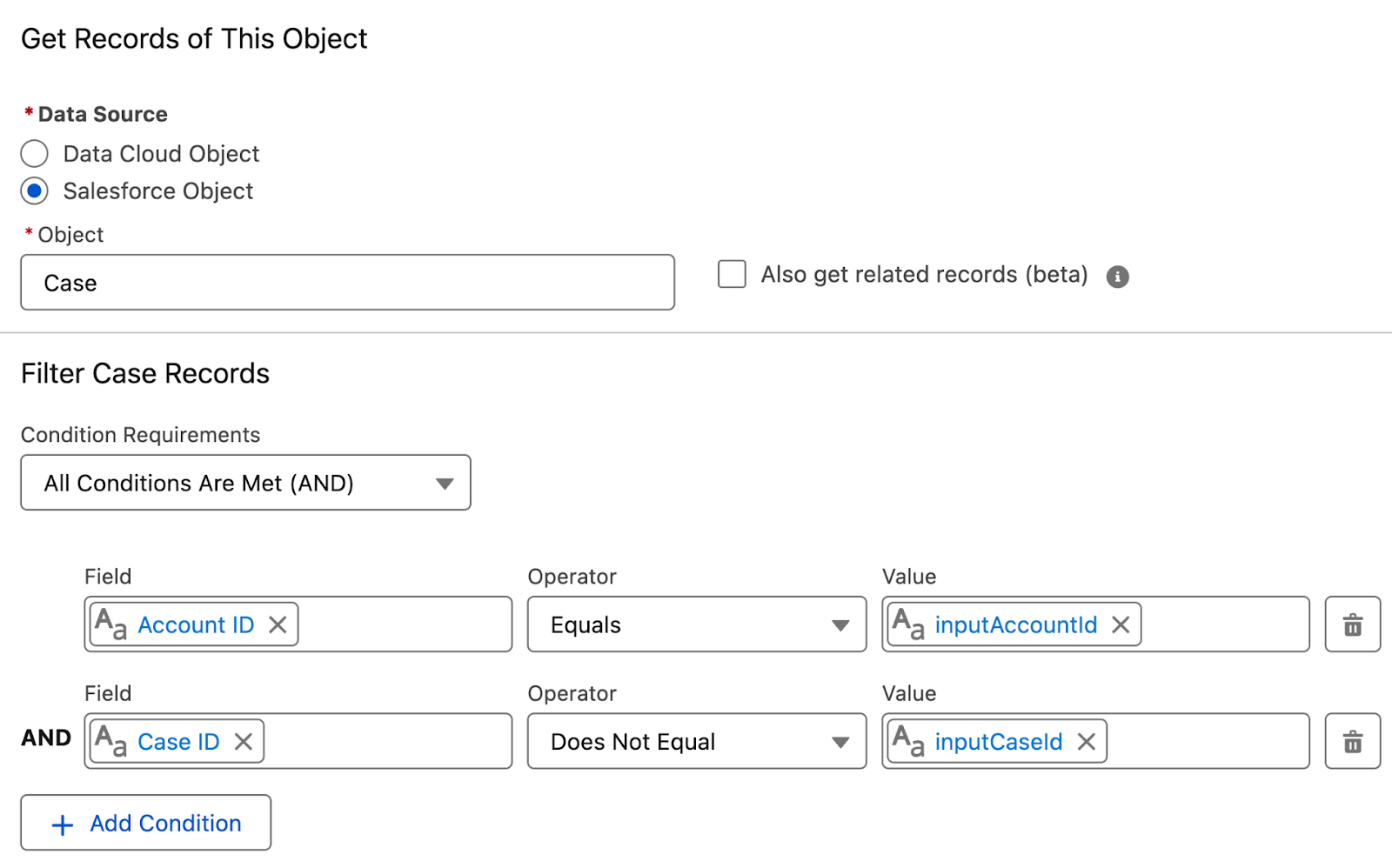Show info about related records beta

[x=1117, y=277]
